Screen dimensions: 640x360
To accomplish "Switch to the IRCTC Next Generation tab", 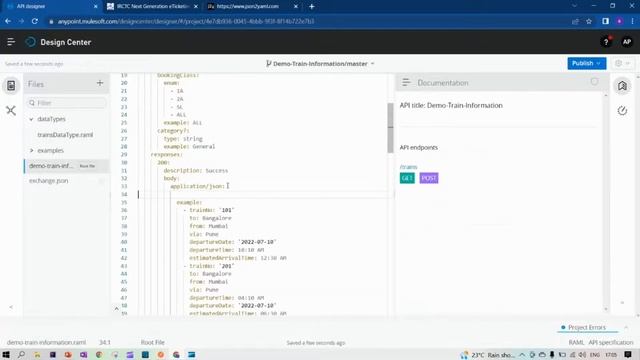I will click(152, 7).
